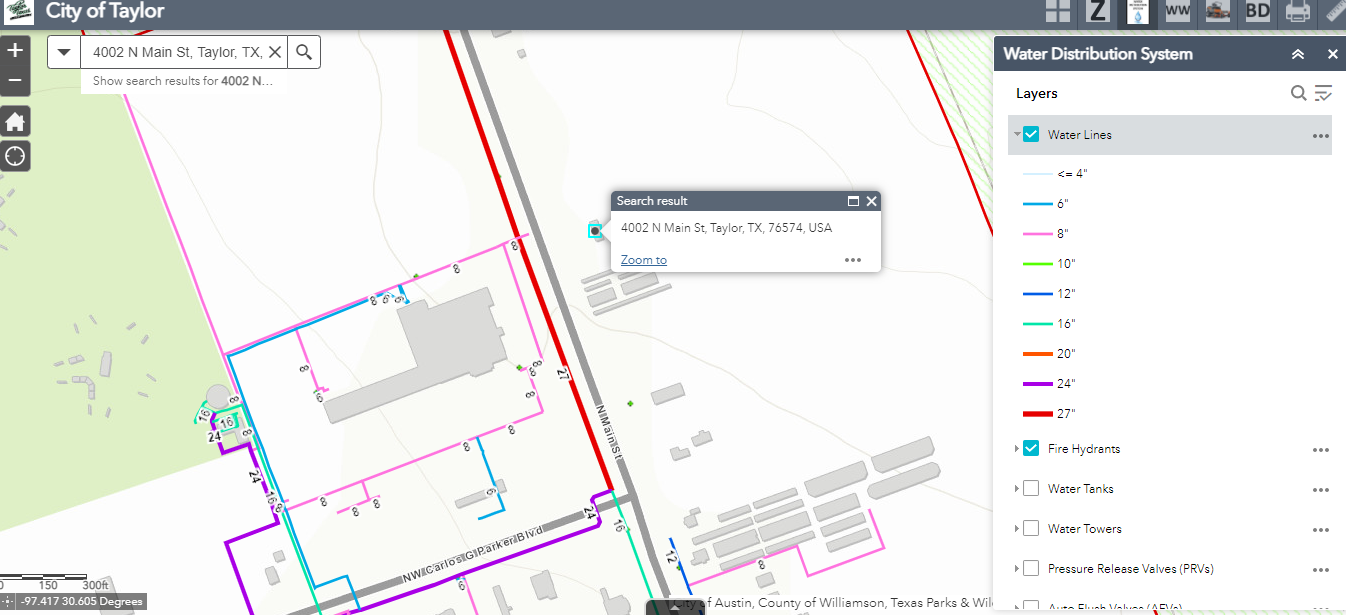
Task: Collapse the Water Distribution System panel
Action: [1297, 54]
